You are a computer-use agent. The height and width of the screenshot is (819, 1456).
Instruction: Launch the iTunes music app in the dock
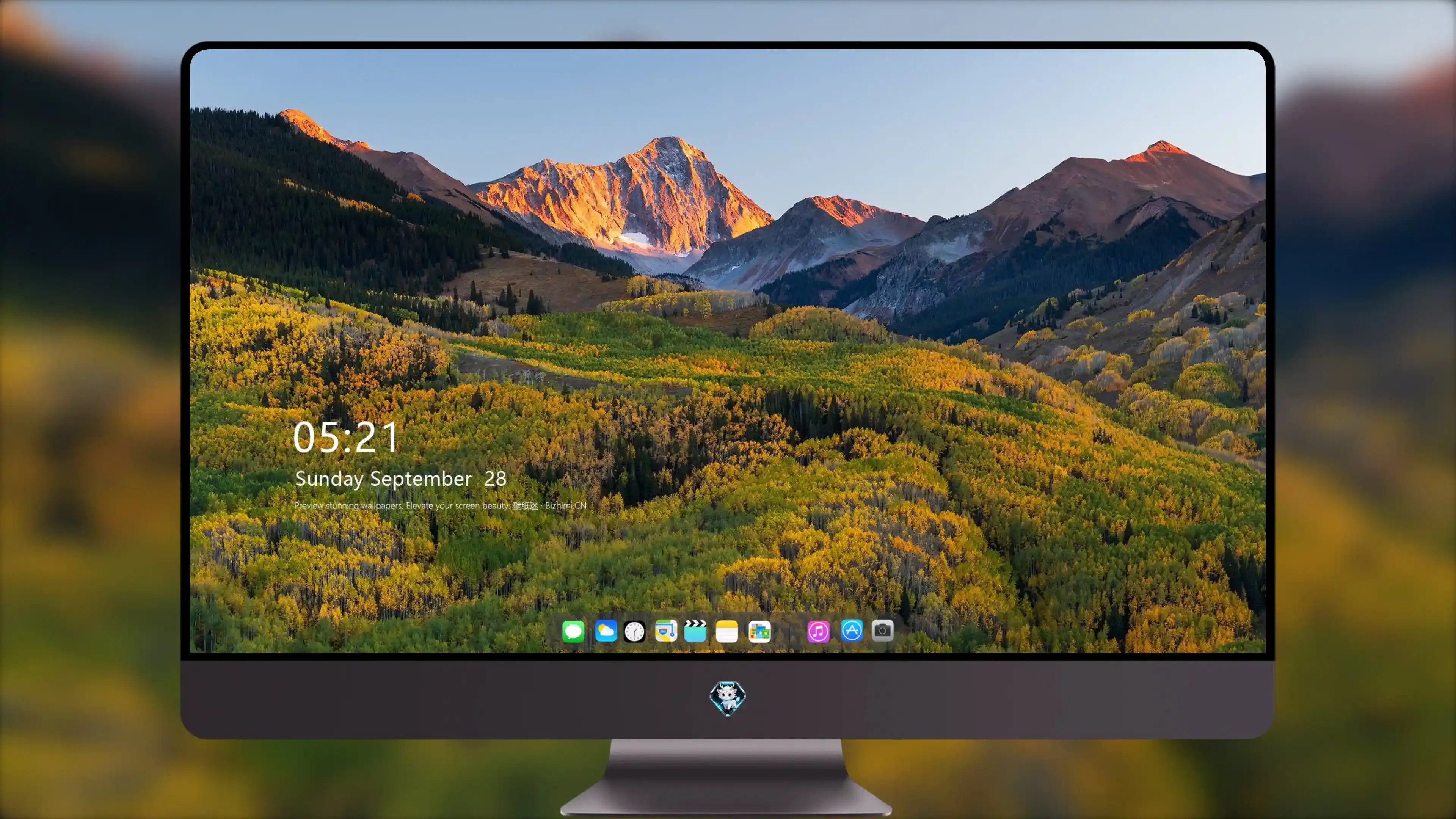pos(819,631)
